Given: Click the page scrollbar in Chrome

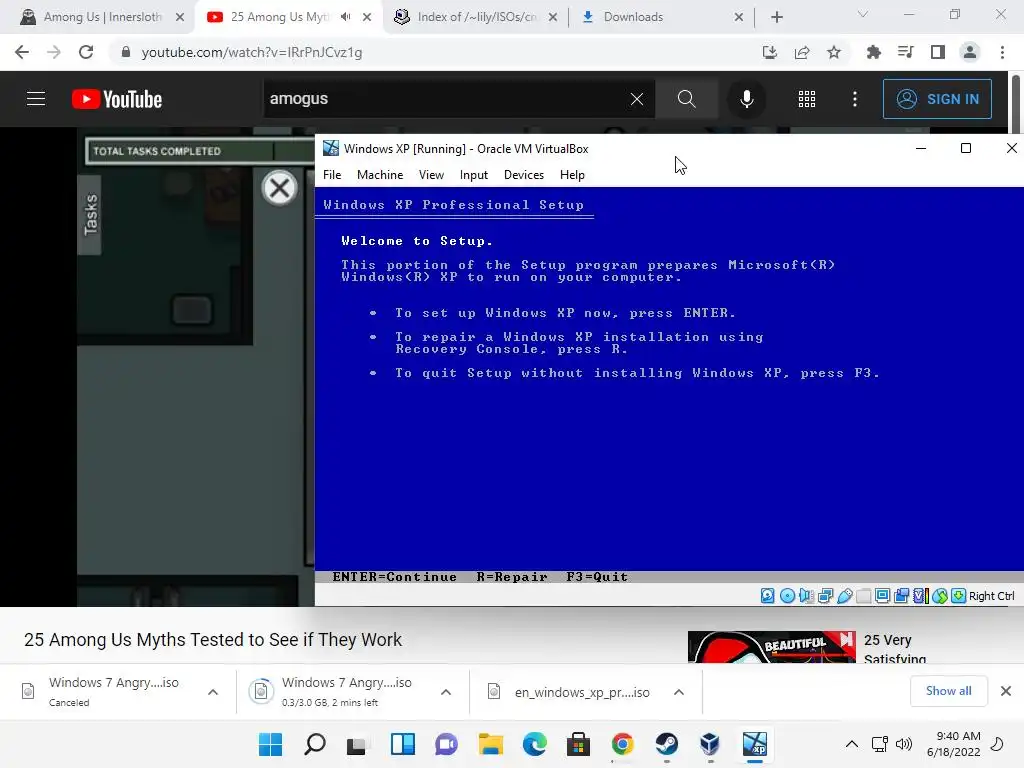Looking at the screenshot, I should click(1016, 104).
